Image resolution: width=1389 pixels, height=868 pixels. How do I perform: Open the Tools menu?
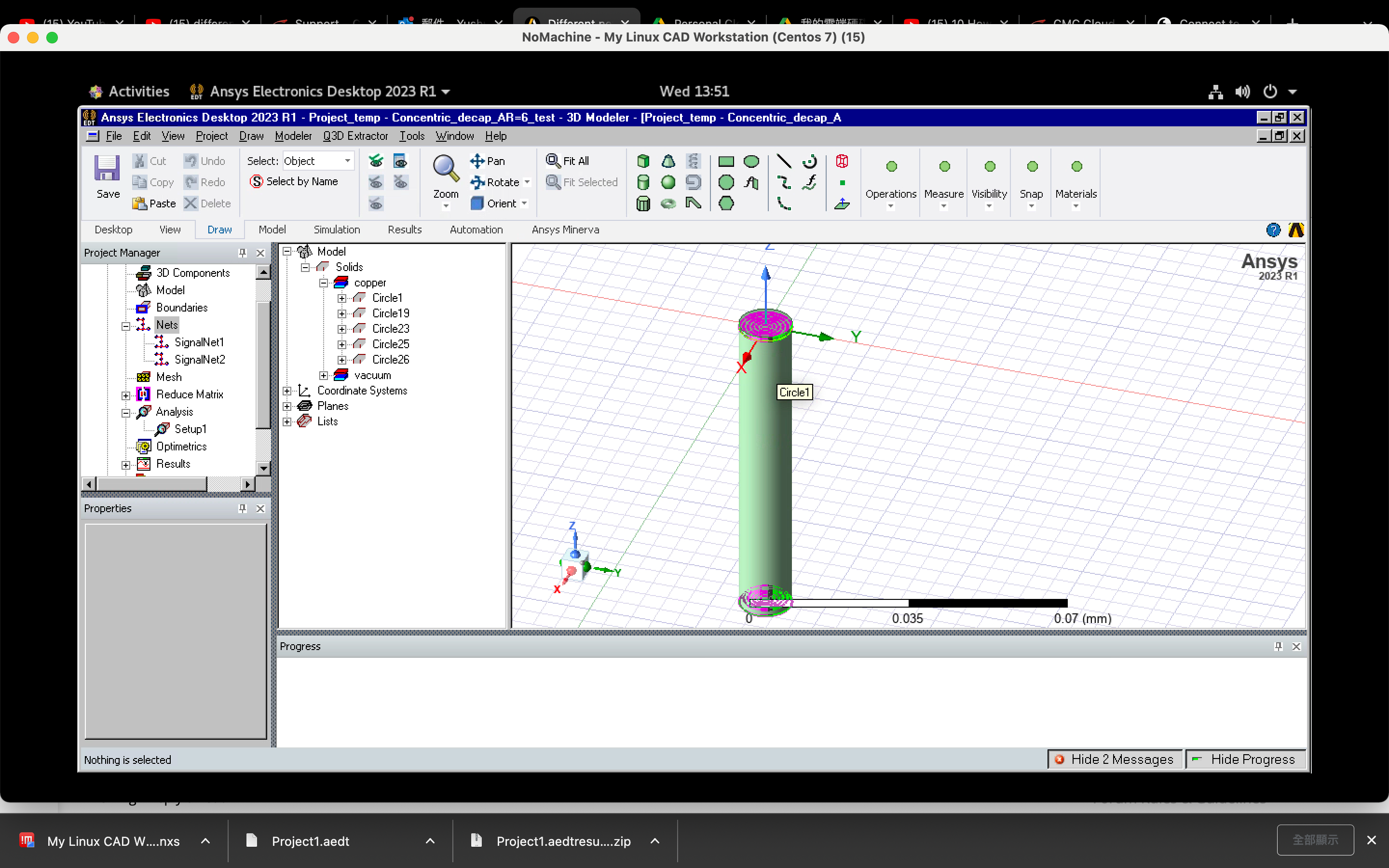click(412, 136)
